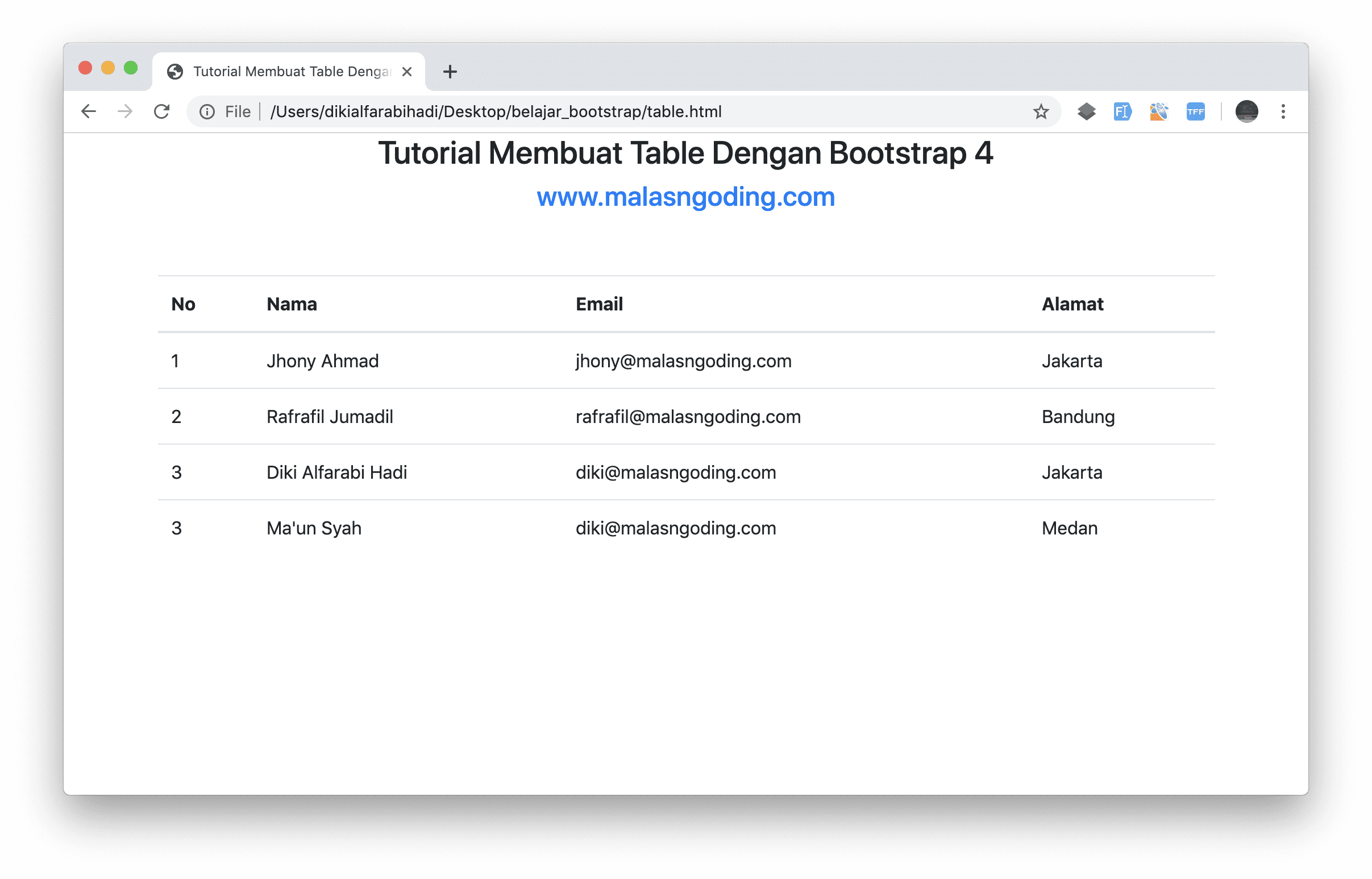Reload the current page
1372x879 pixels.
[161, 111]
